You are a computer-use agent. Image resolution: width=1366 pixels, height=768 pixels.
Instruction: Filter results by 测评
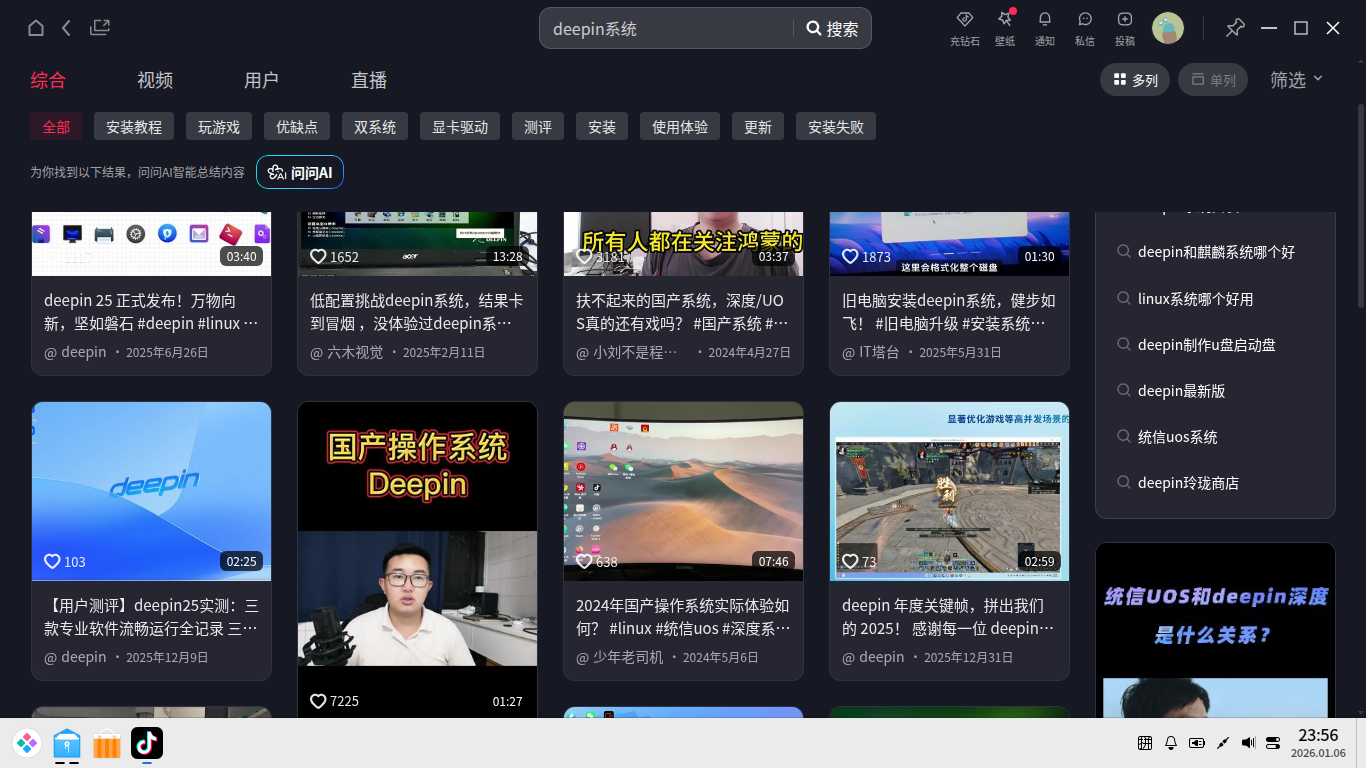pyautogui.click(x=538, y=127)
